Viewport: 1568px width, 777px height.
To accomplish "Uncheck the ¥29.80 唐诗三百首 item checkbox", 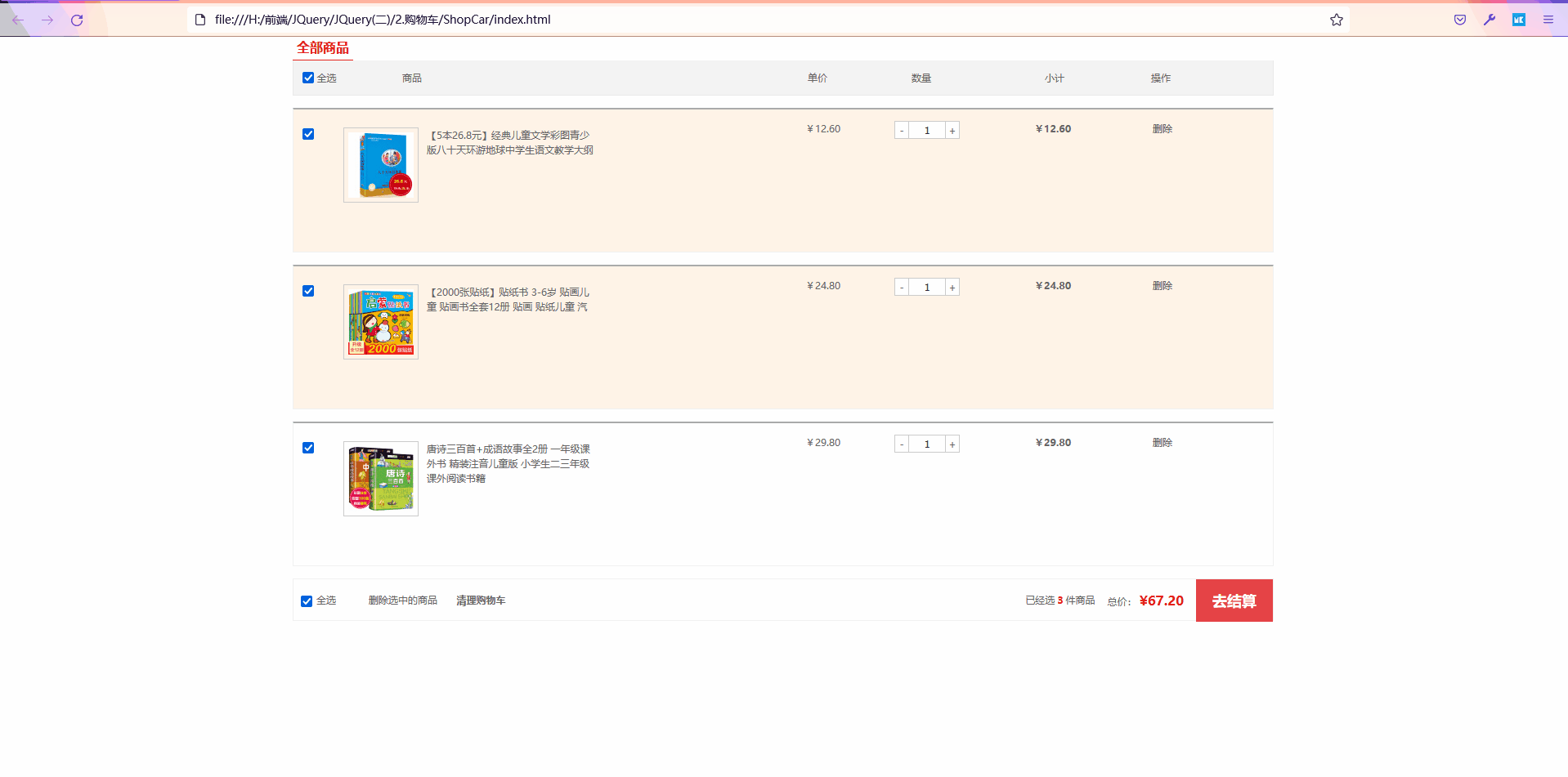I will coord(308,448).
